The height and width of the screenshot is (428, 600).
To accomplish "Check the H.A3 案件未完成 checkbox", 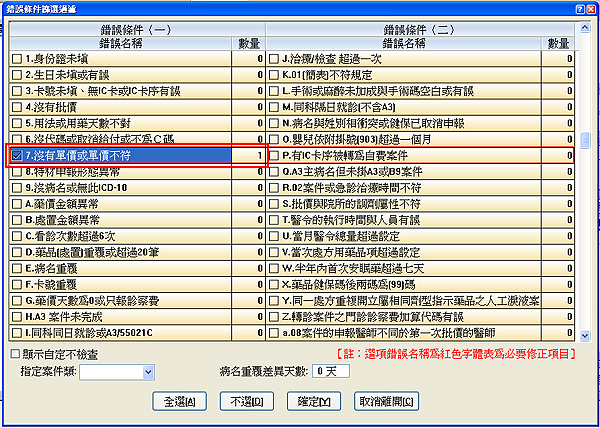I will tap(16, 317).
